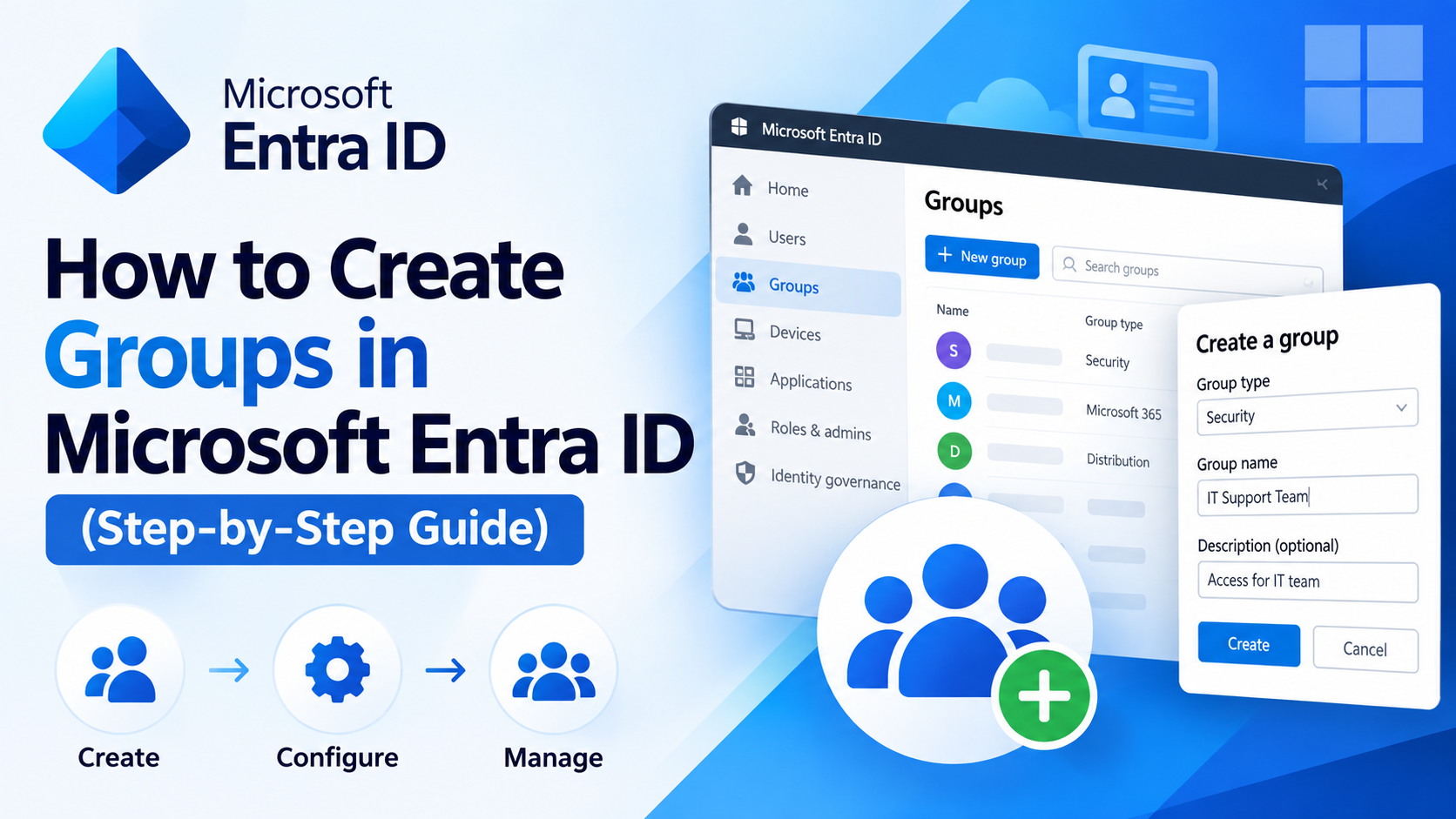Click the purple S group avatar
Screen dimensions: 1456x819
tap(954, 350)
